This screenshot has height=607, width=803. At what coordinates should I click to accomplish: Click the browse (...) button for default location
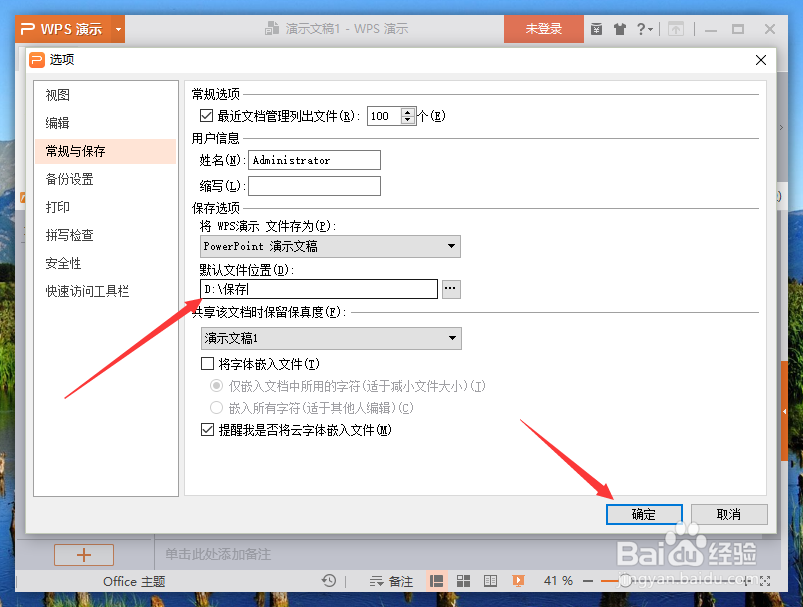(x=451, y=289)
